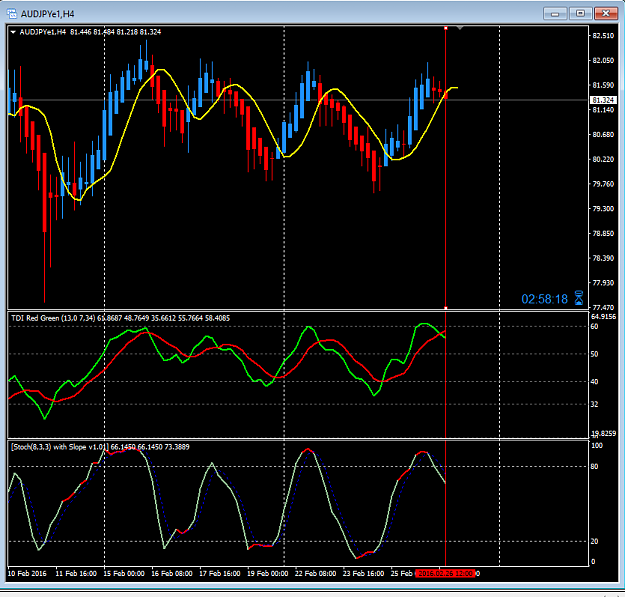
Task: Click the 23 Feb 16:00 time label
Action: pos(363,573)
